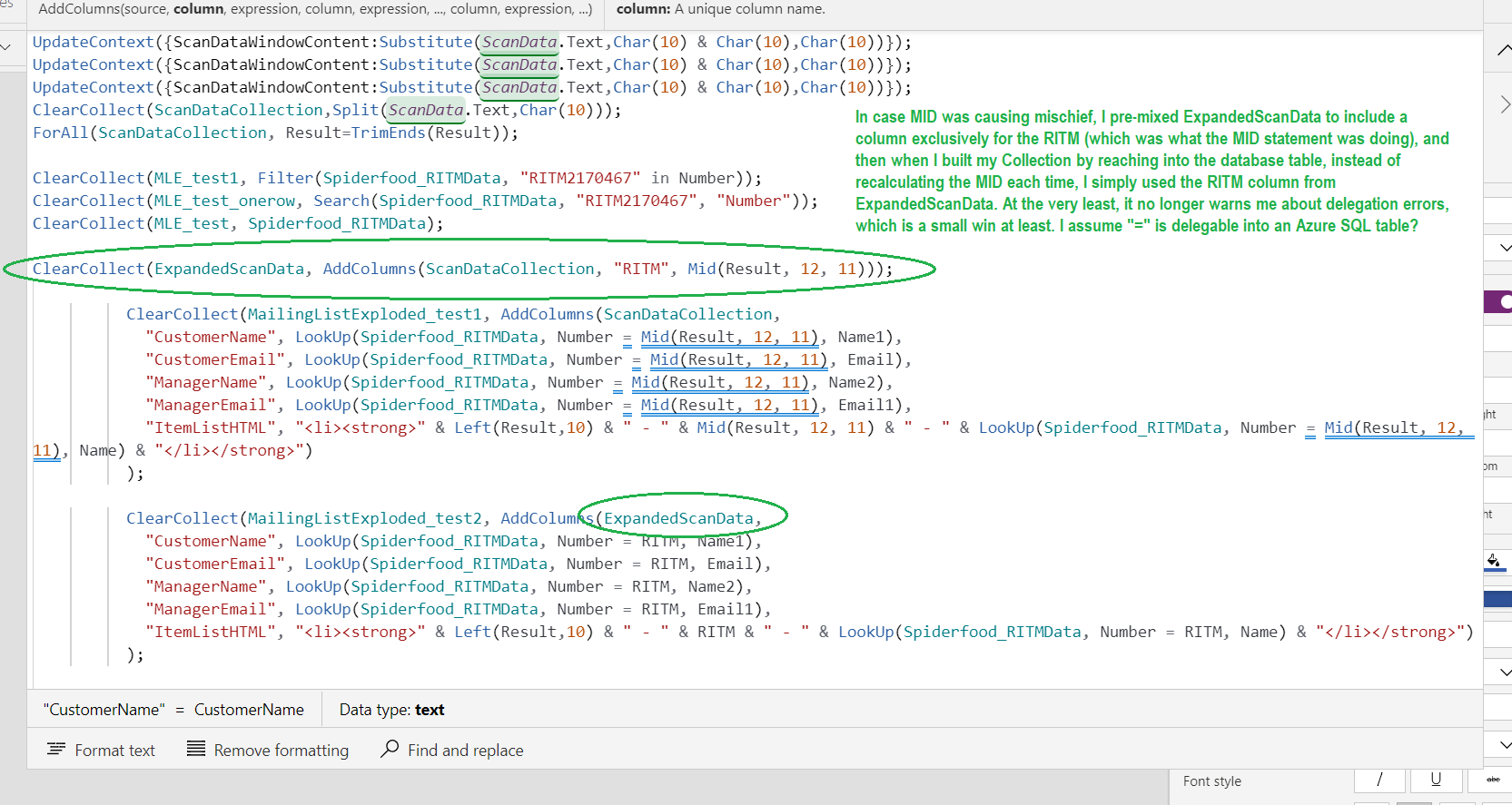Viewport: 1512px width, 805px height.
Task: Click "RITM2170467" string in the Filter line
Action: (x=580, y=178)
